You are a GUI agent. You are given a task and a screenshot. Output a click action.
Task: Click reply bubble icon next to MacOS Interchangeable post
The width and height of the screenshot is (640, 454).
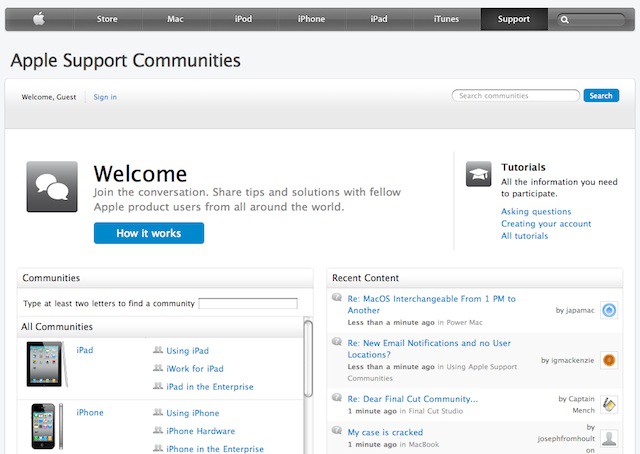point(337,297)
